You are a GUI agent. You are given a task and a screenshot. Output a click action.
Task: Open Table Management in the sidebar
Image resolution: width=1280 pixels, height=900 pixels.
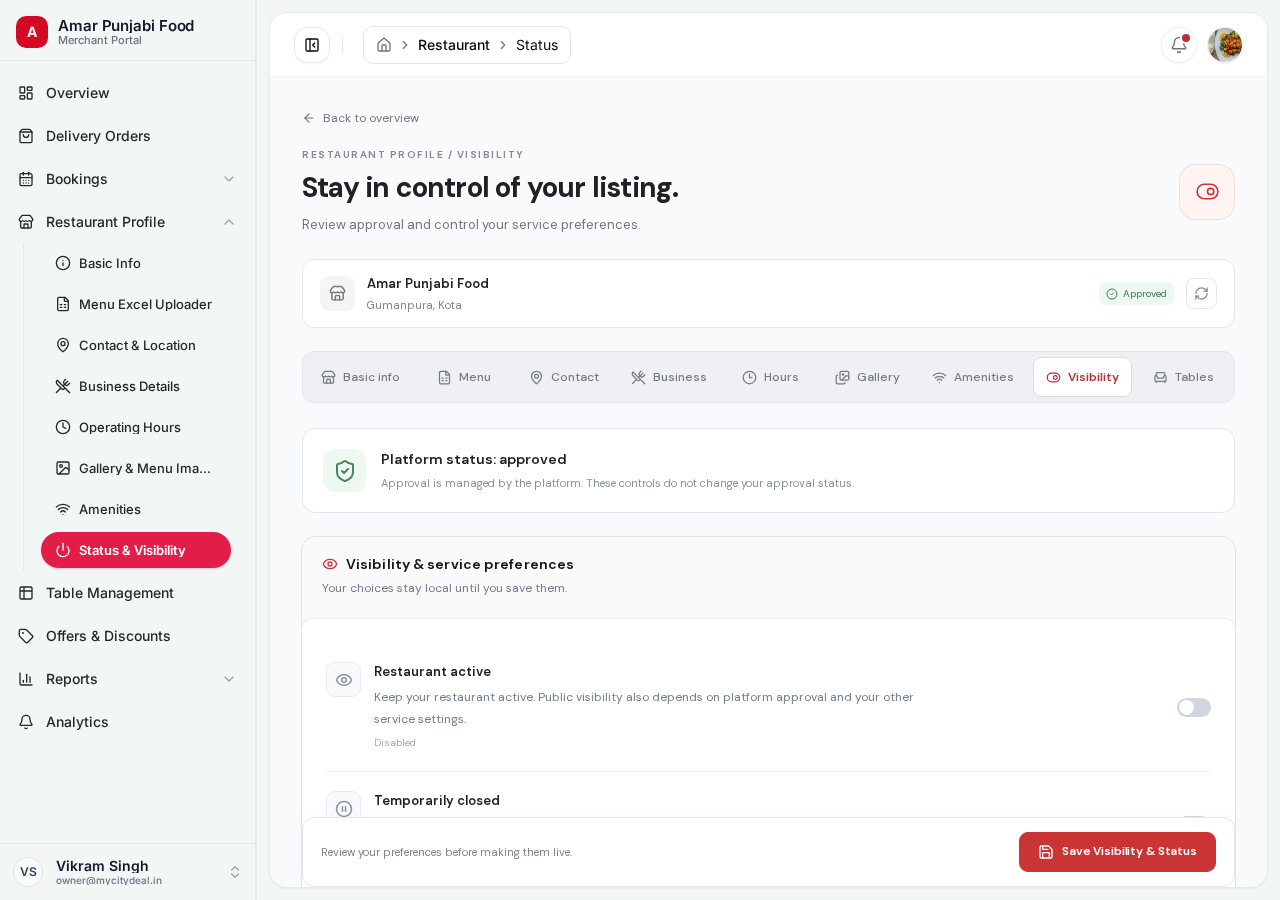[x=128, y=593]
